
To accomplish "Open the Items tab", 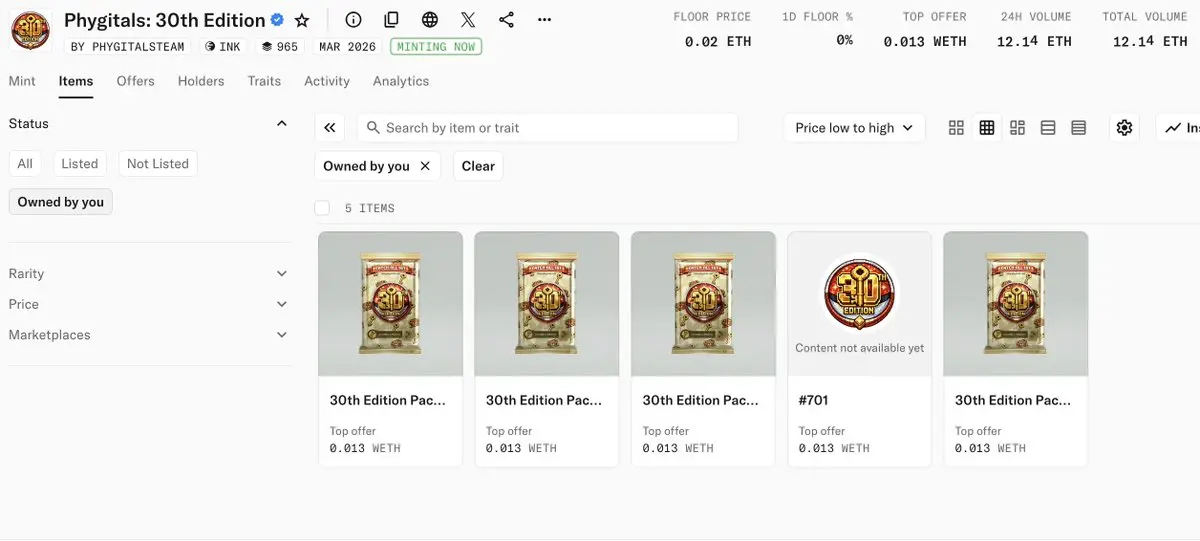I will point(76,81).
